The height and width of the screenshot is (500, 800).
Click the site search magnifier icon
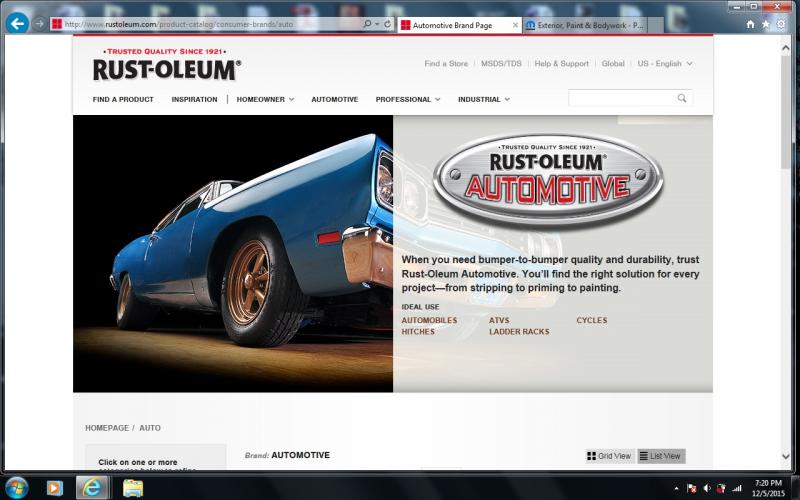click(x=682, y=98)
